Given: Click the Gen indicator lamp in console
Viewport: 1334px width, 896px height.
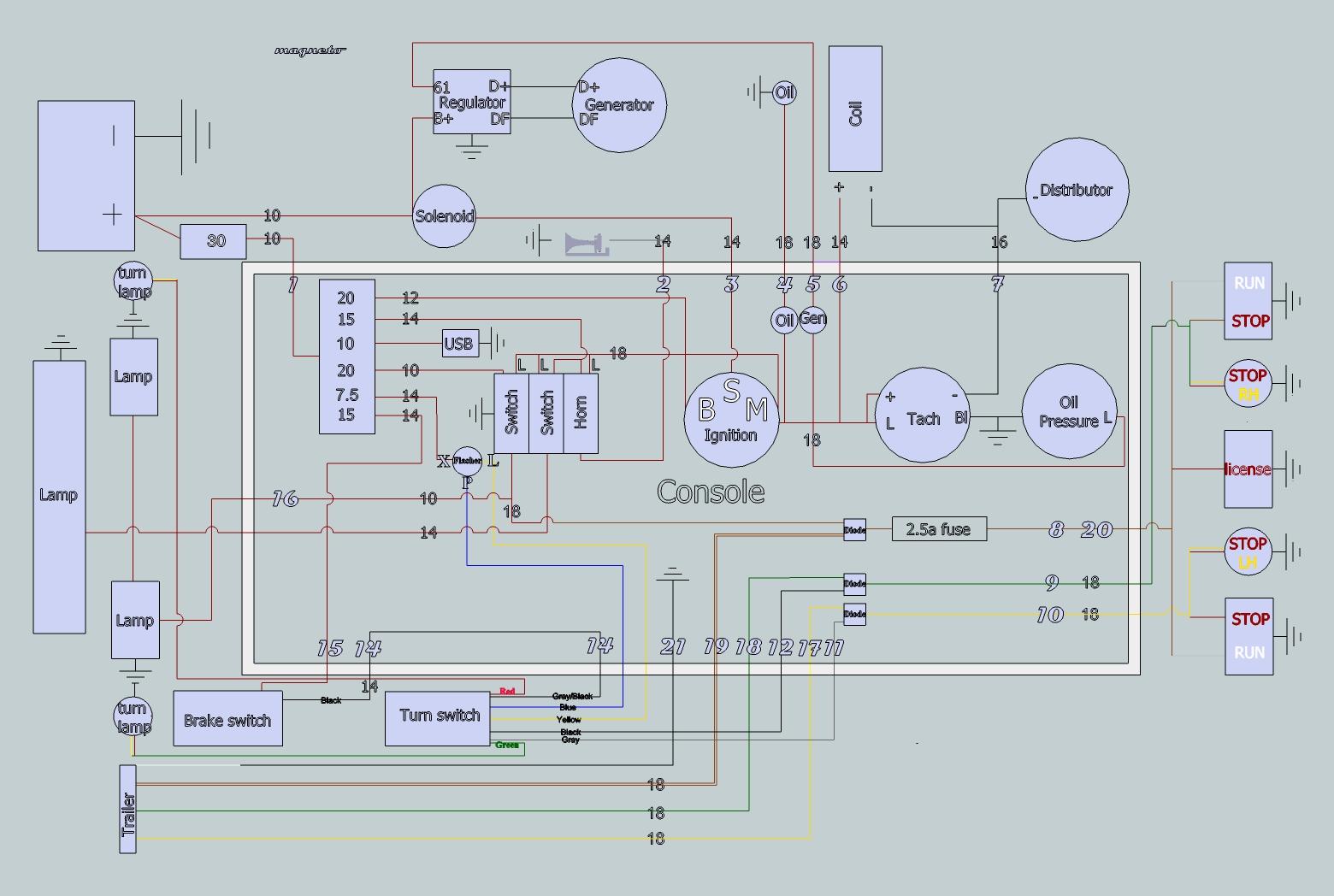Looking at the screenshot, I should coord(813,320).
